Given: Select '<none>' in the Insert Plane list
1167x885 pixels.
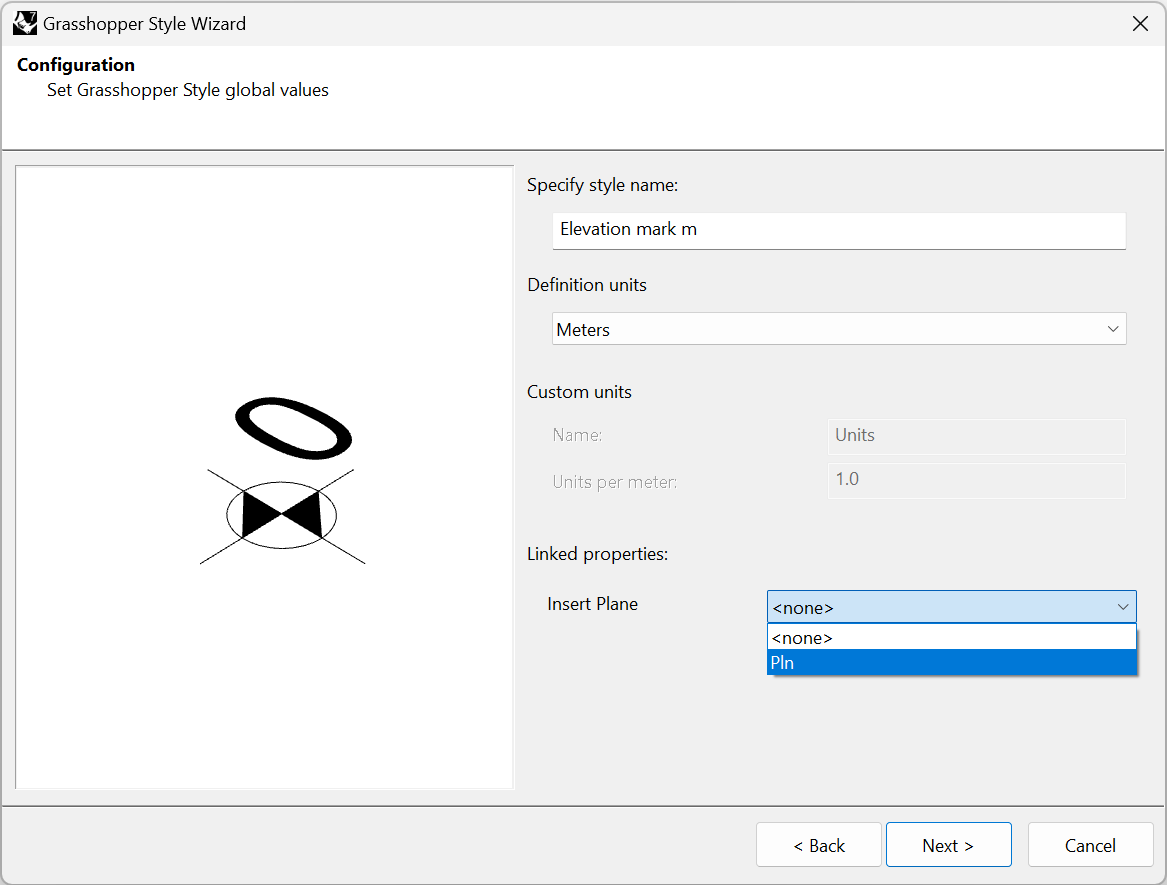Looking at the screenshot, I should pos(951,638).
